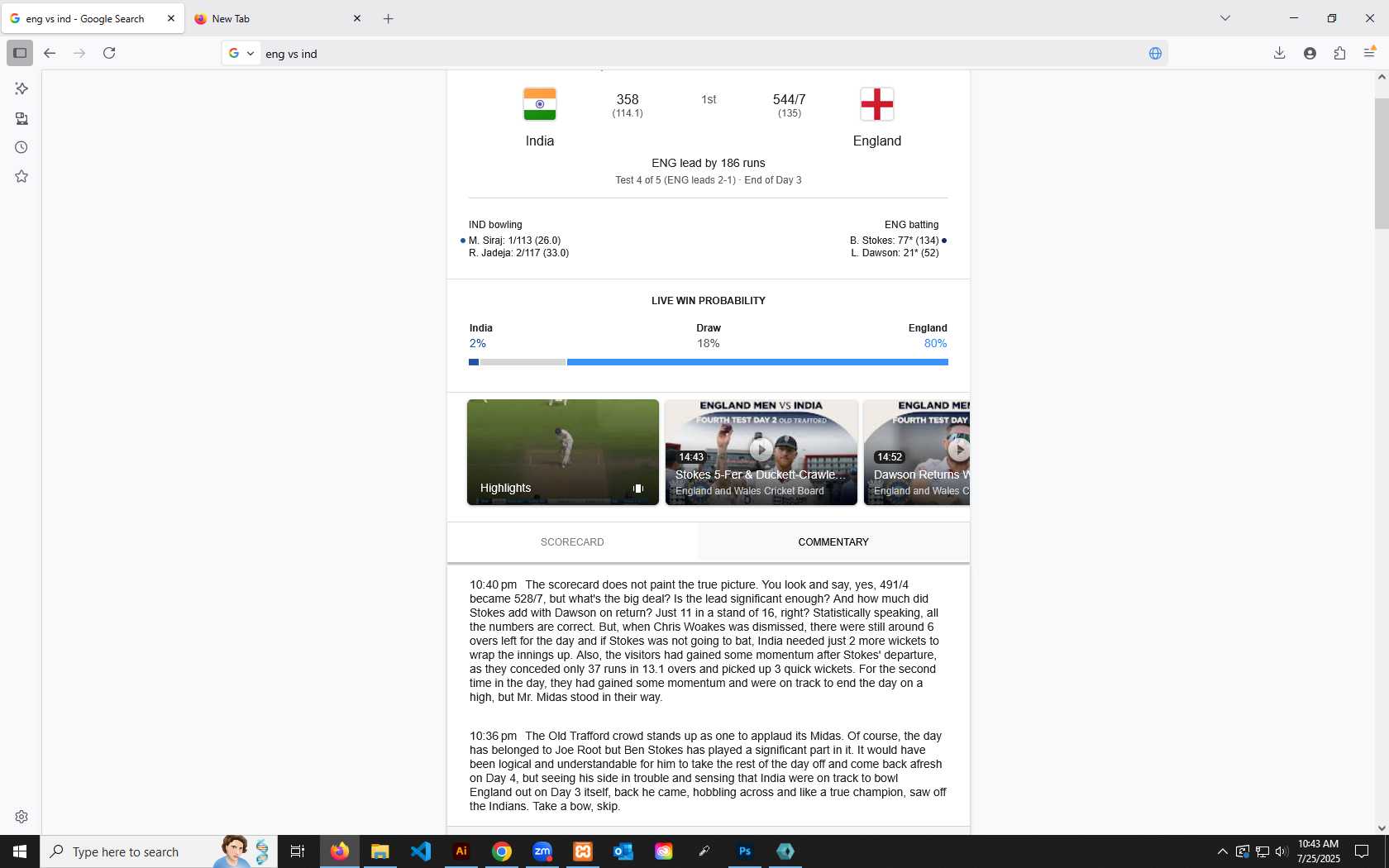This screenshot has height=868, width=1389.
Task: Click 'L. Dawson: 21* (52)' batting line
Action: (x=895, y=253)
